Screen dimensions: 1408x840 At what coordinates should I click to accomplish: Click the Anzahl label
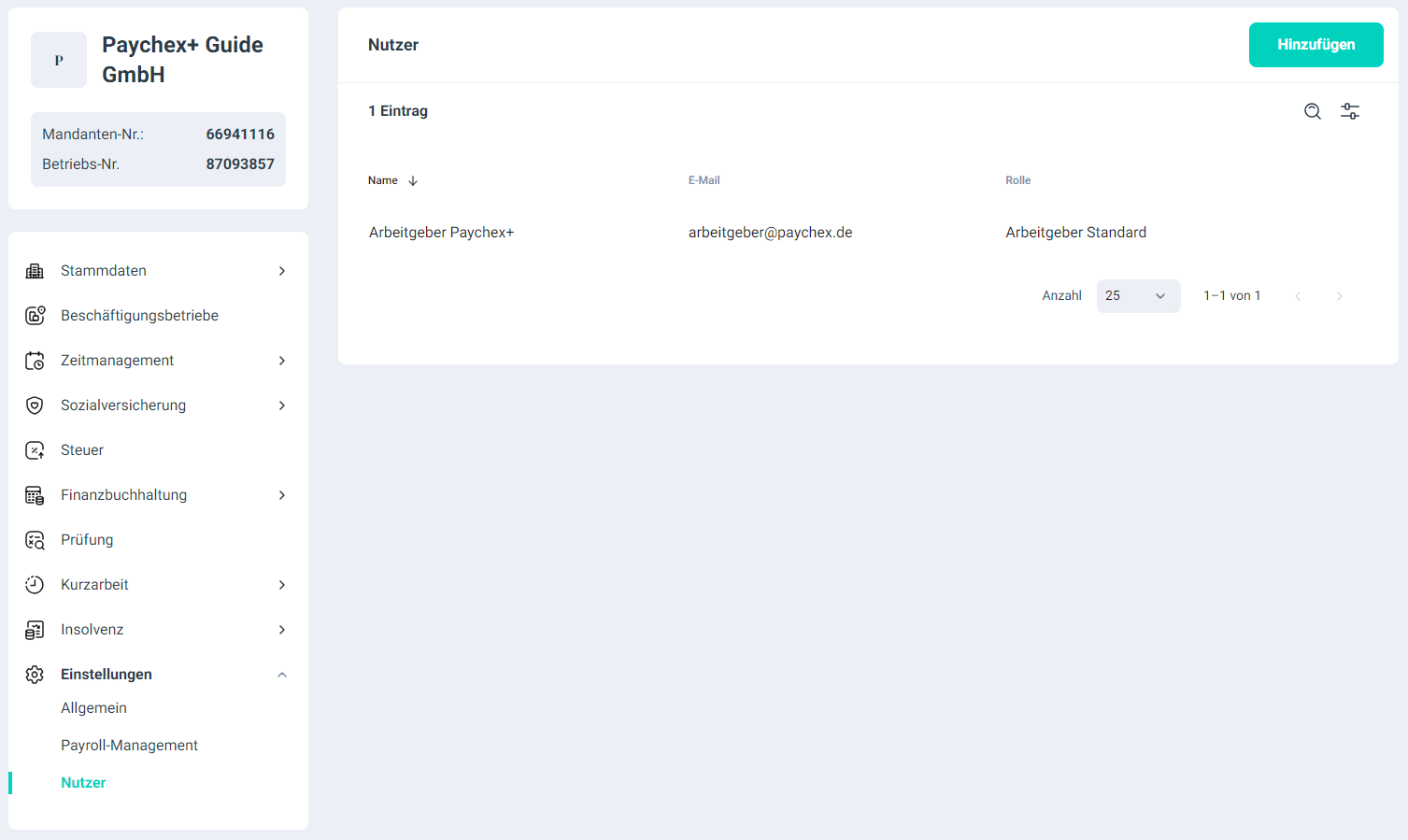click(x=1062, y=296)
